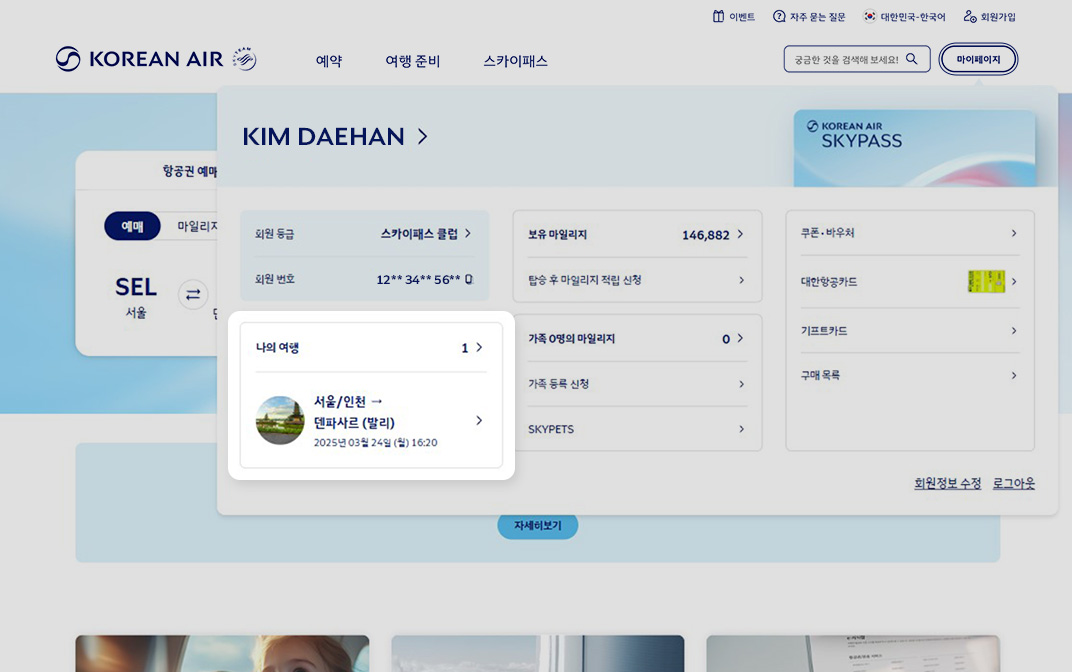Open the 이벤트 events icon link
The height and width of the screenshot is (672, 1072).
[x=718, y=16]
